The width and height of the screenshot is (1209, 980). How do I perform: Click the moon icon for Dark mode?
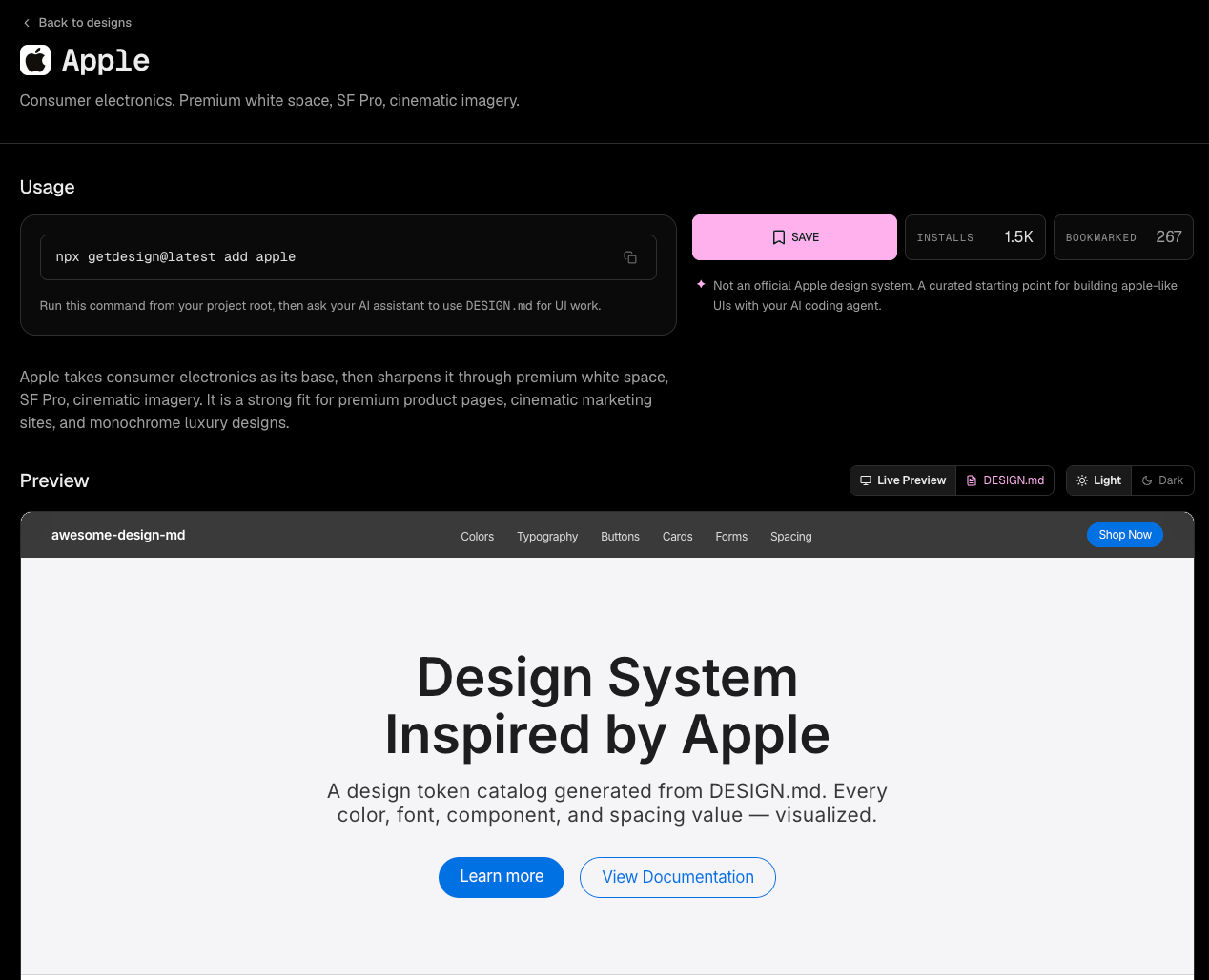[x=1147, y=480]
